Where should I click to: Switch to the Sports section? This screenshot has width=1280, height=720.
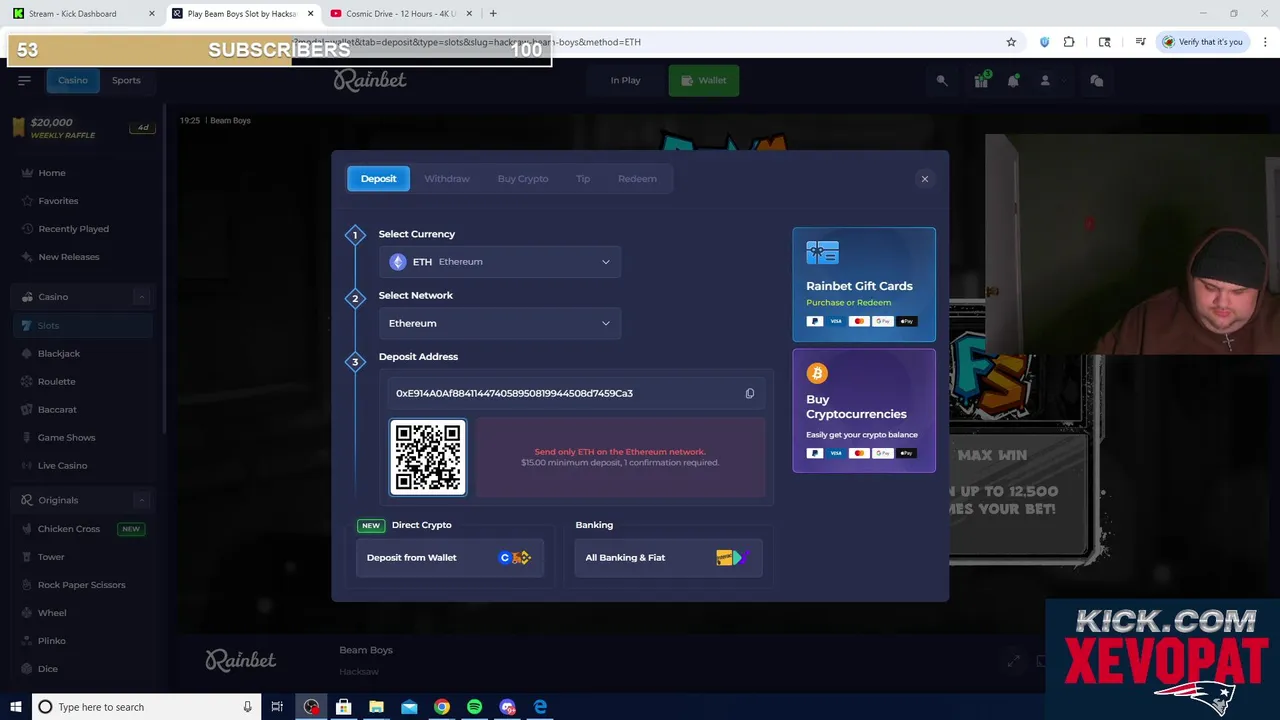[126, 80]
